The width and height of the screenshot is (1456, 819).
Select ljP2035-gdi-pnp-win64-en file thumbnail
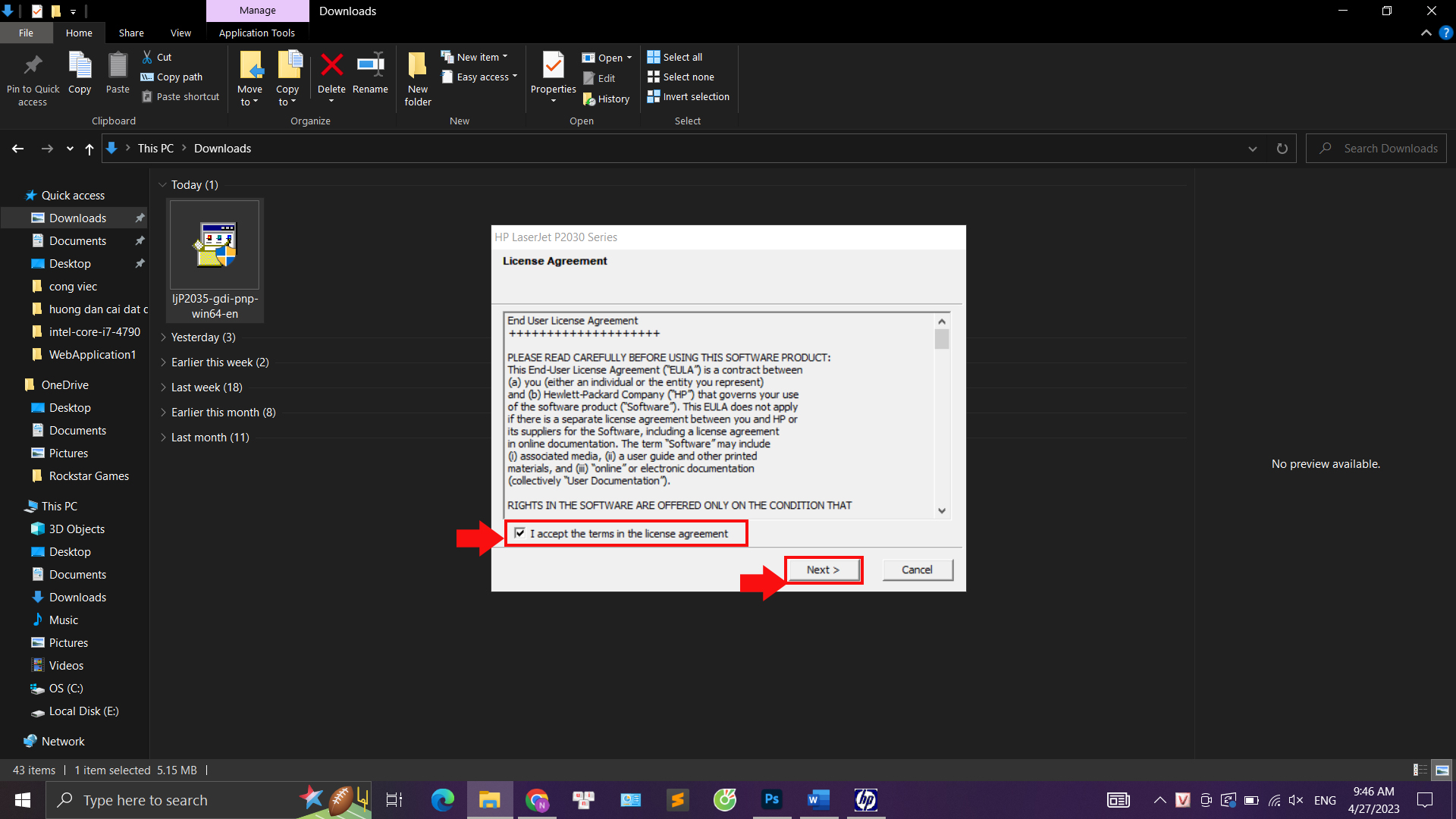(215, 245)
